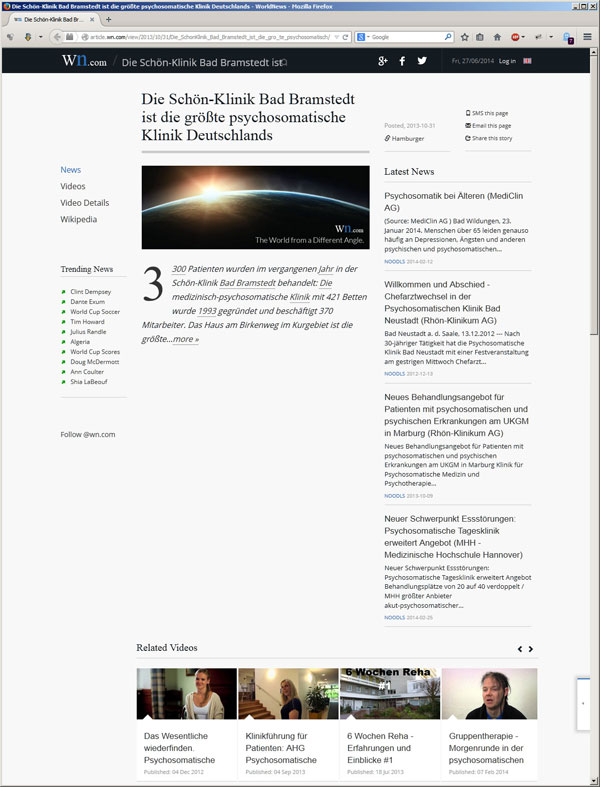Open trending topic Doug McDermott
This screenshot has width=600, height=787.
(x=94, y=362)
